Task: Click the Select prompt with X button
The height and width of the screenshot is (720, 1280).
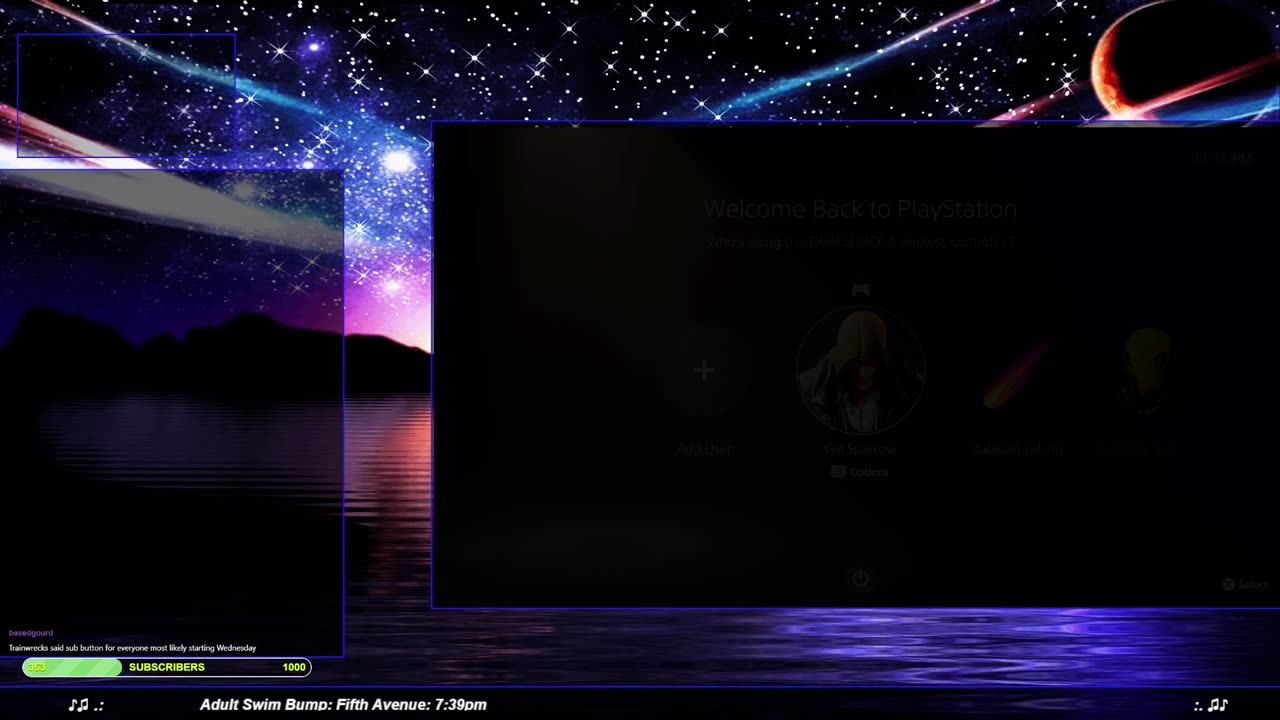Action: pos(1245,585)
